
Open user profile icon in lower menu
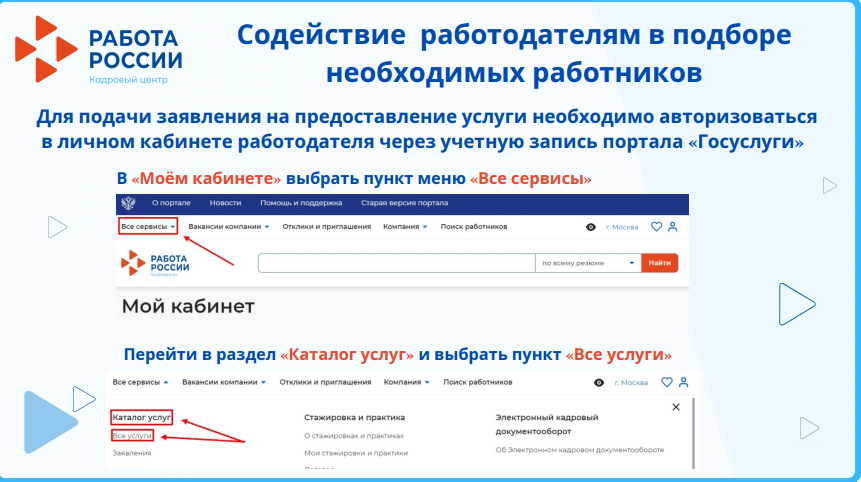pos(684,382)
